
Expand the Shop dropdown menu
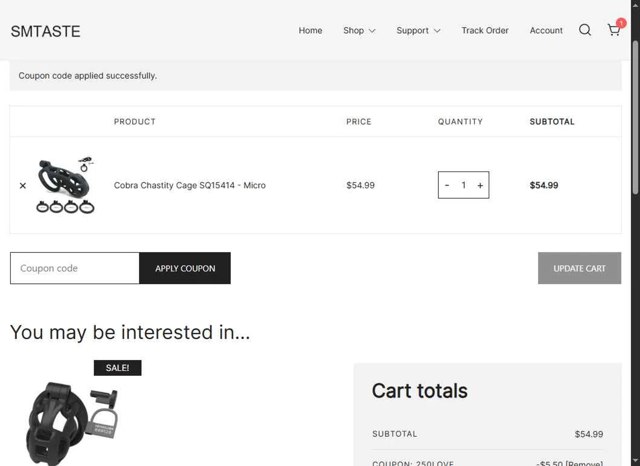pyautogui.click(x=359, y=31)
